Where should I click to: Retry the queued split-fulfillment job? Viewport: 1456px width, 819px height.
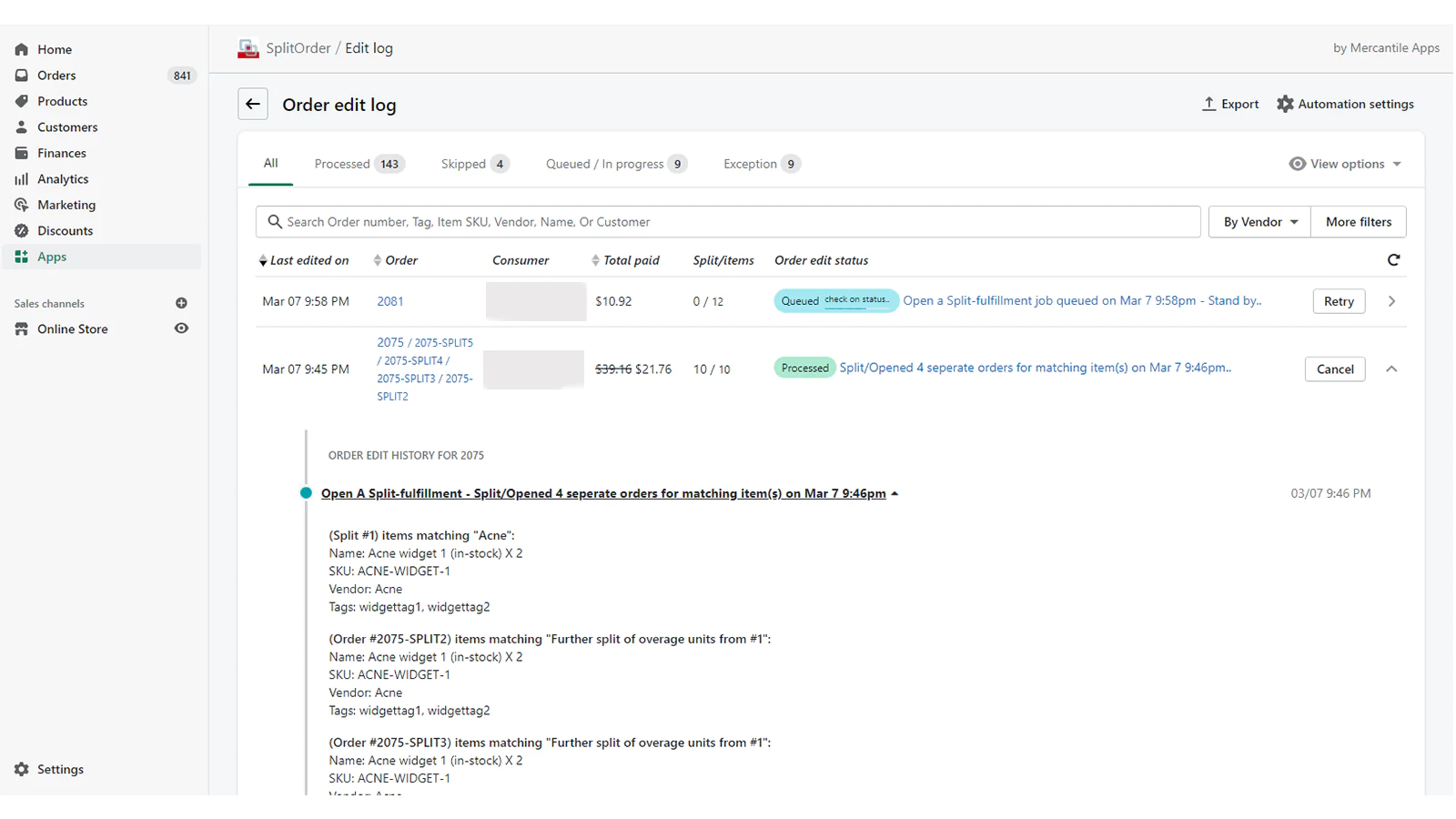click(x=1338, y=301)
